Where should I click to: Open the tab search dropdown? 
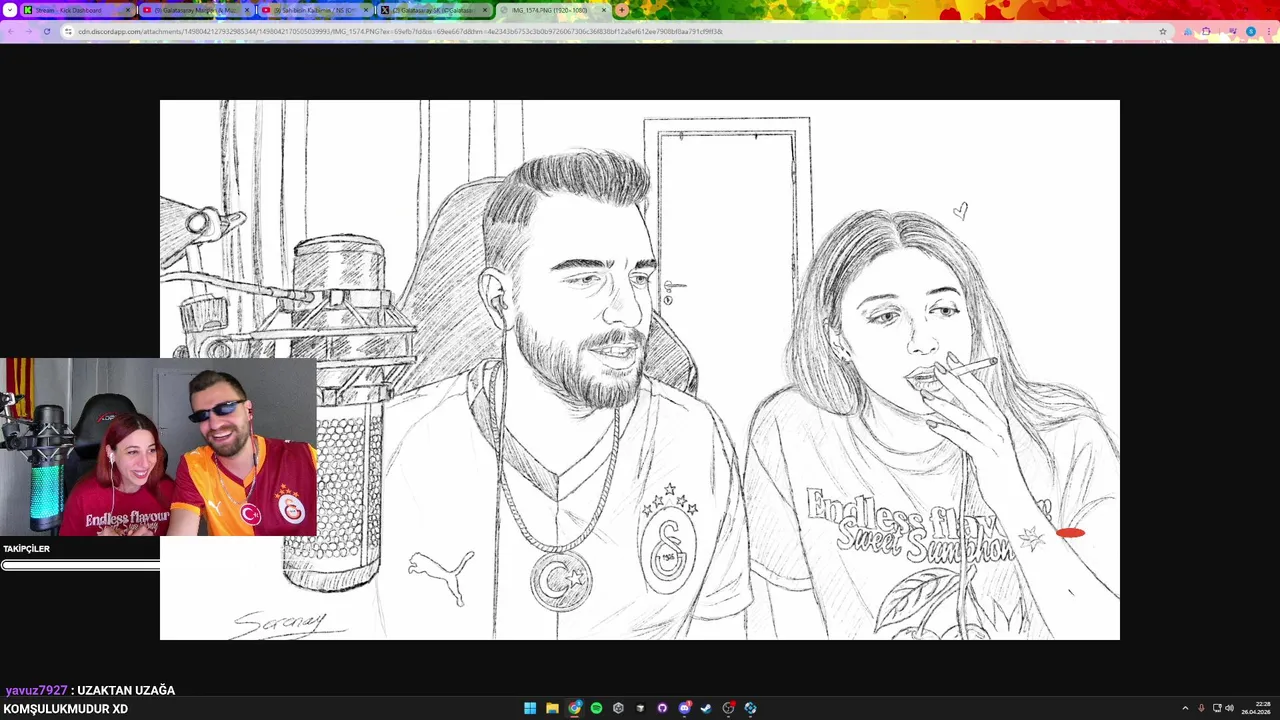click(10, 10)
